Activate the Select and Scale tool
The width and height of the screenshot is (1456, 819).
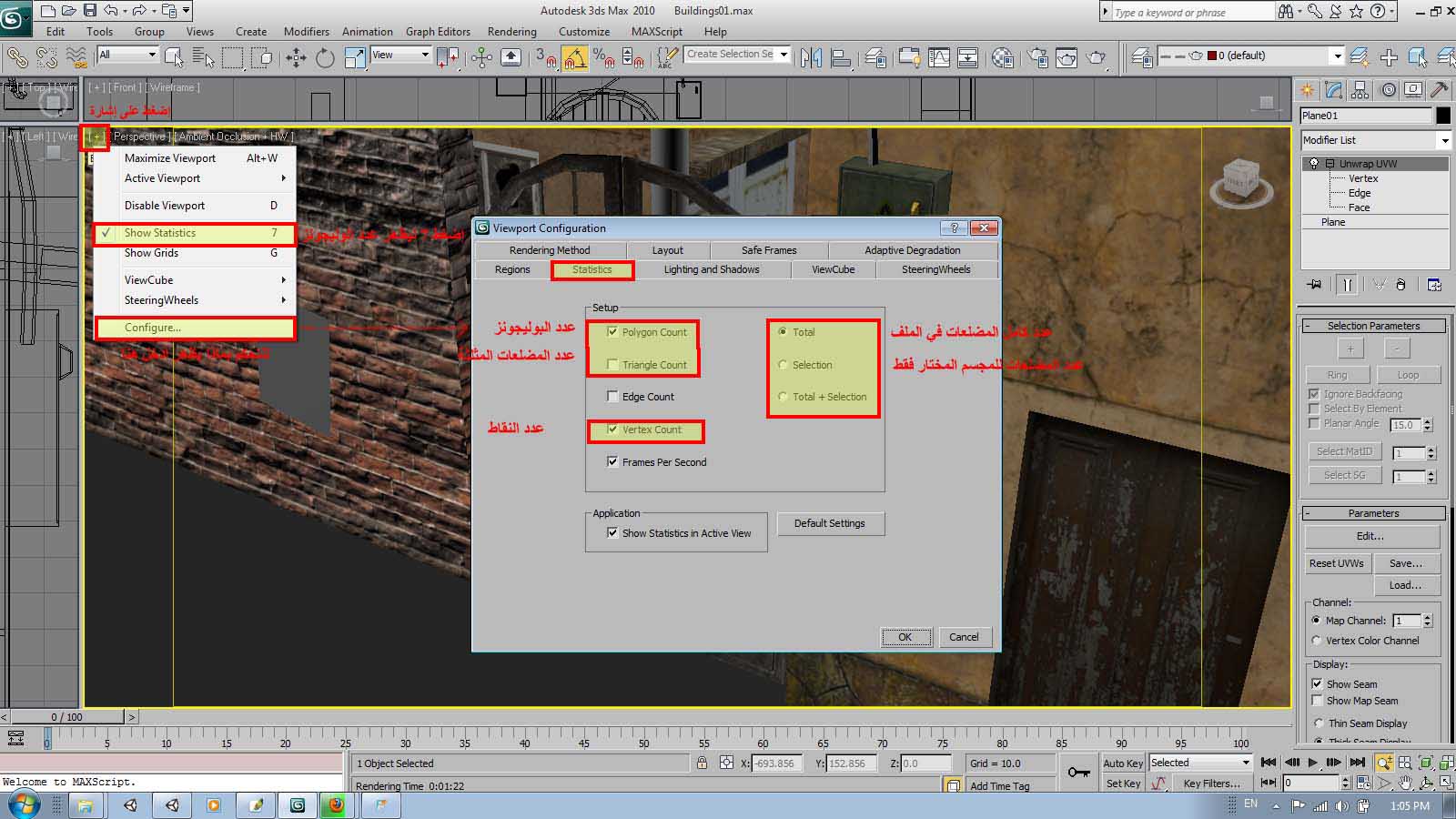pos(354,57)
